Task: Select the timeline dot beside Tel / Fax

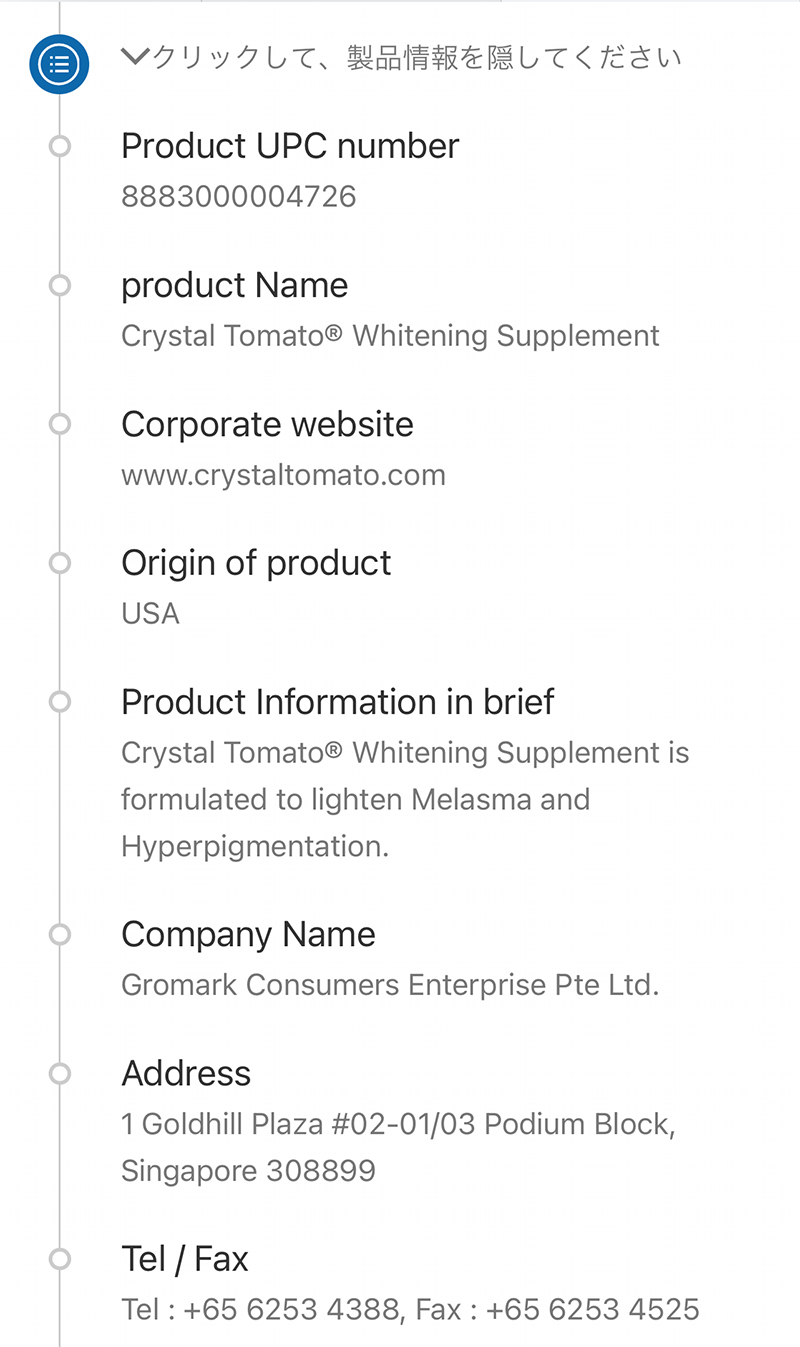Action: coord(60,1260)
